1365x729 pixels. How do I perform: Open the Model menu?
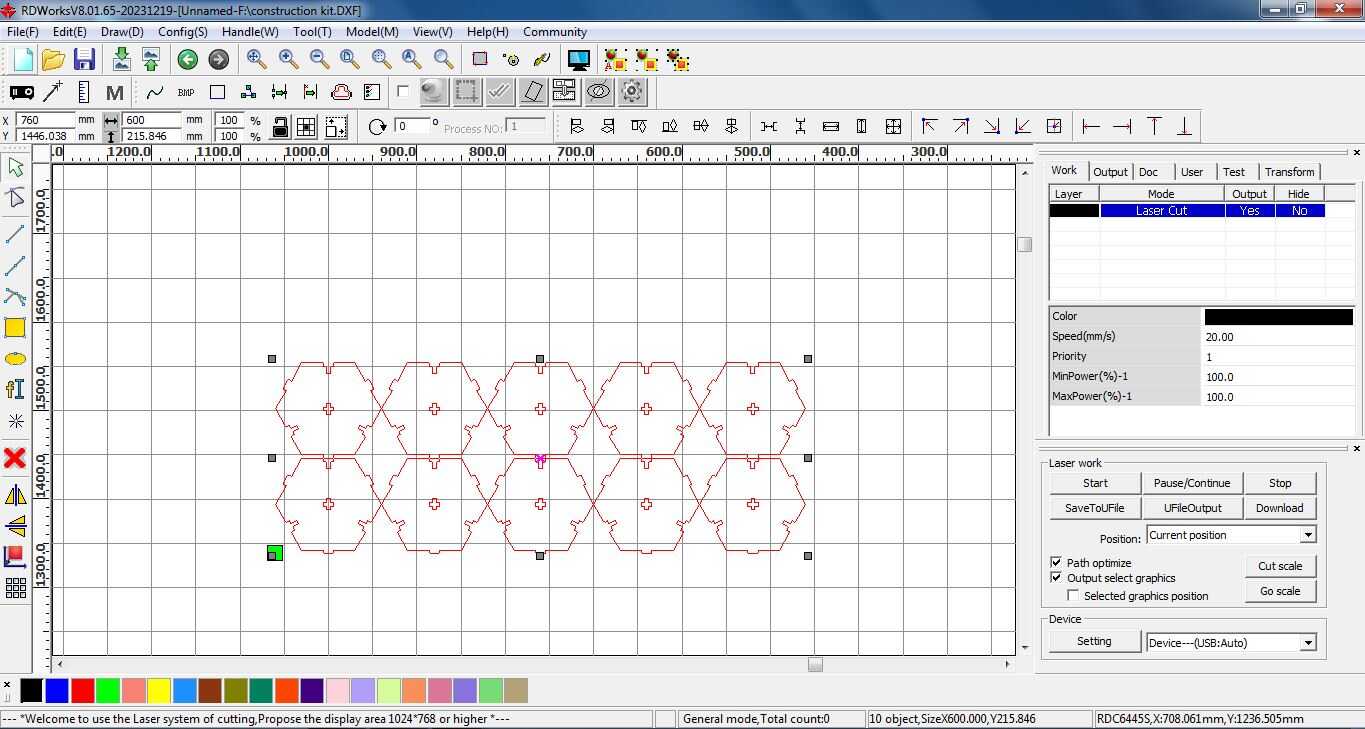[x=372, y=32]
